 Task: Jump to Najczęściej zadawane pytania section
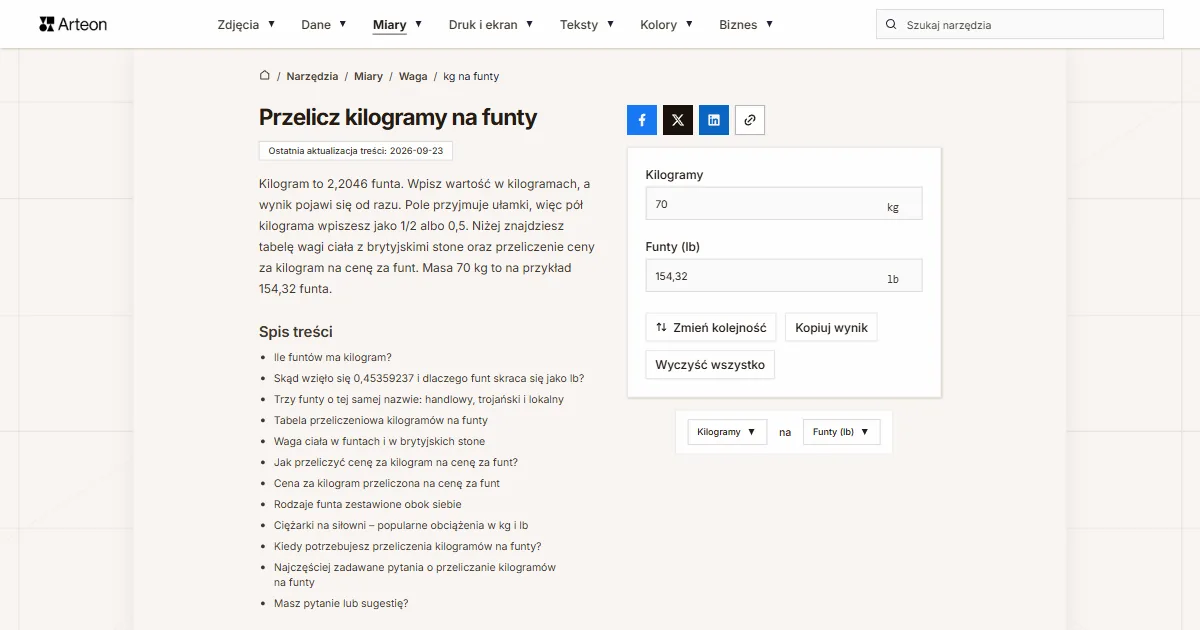tap(415, 575)
